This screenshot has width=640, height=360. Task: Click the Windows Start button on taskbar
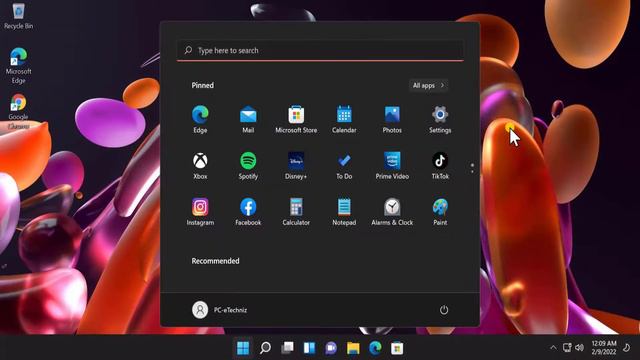click(243, 348)
